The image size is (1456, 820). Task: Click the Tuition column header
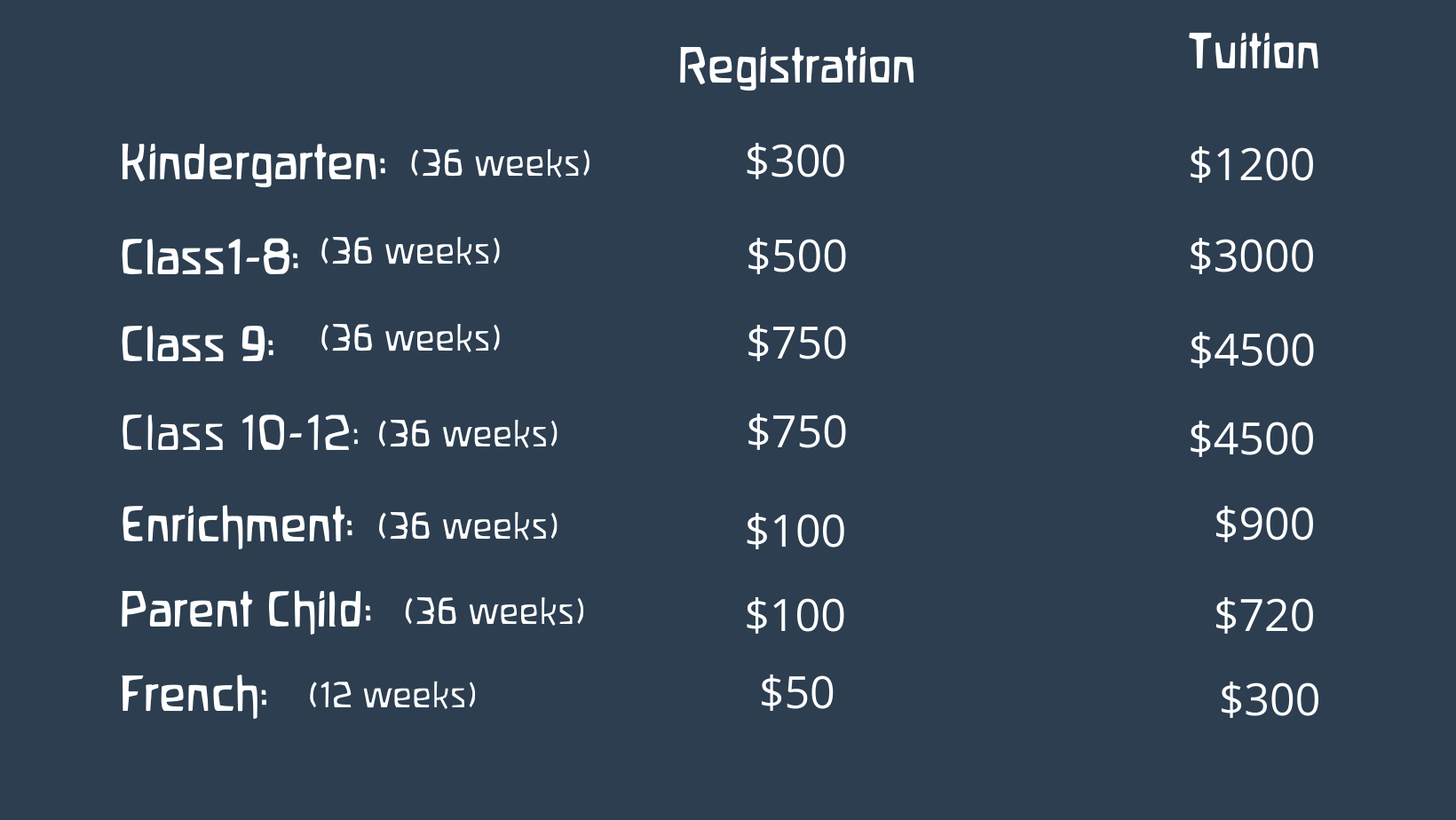(1254, 51)
